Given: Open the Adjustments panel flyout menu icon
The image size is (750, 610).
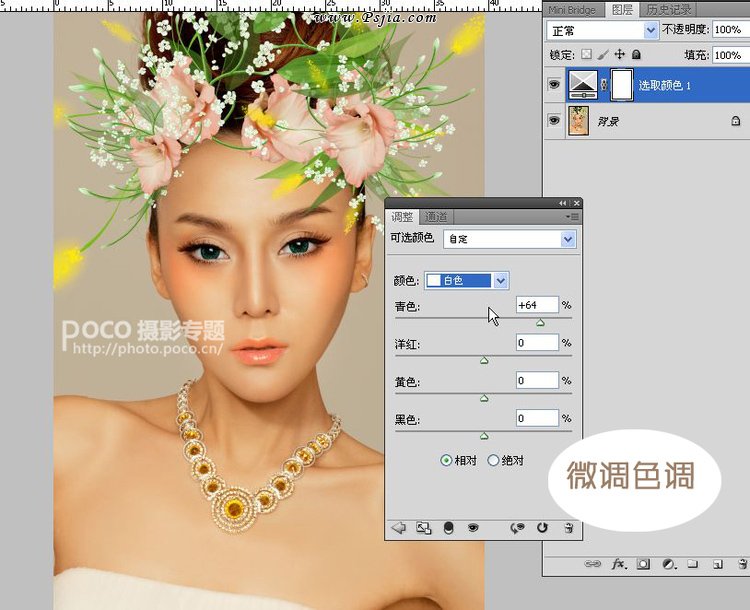Looking at the screenshot, I should coord(572,217).
